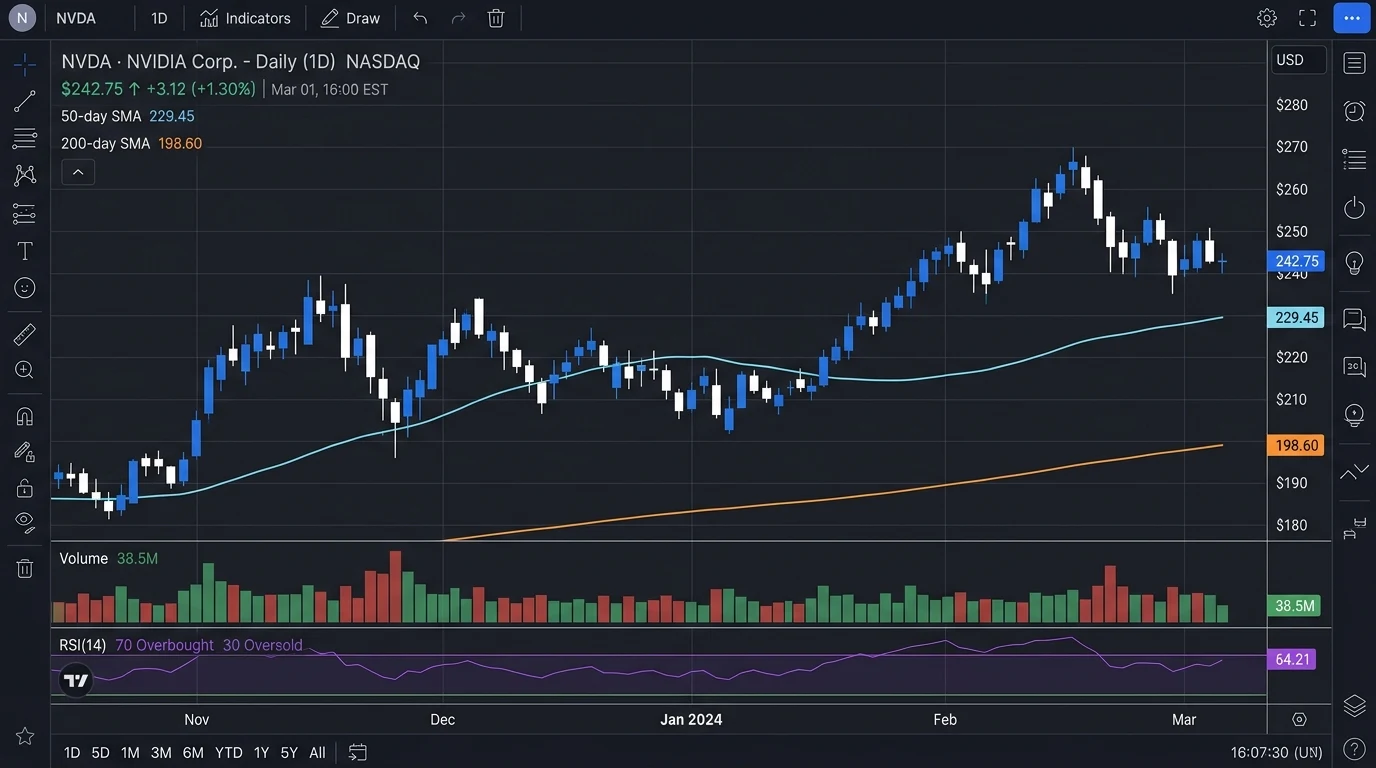
Task: Click the 242.75 current price label
Action: click(1297, 261)
